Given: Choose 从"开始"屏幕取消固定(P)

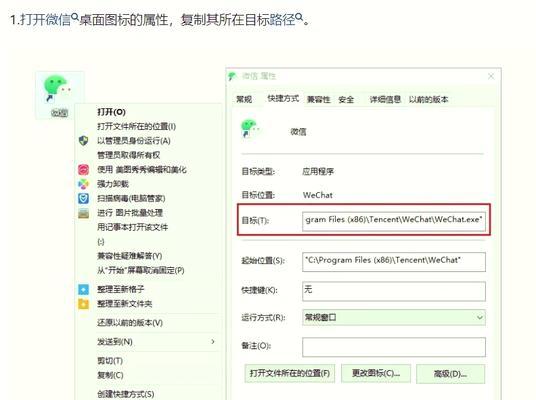Looking at the screenshot, I should (140, 270).
